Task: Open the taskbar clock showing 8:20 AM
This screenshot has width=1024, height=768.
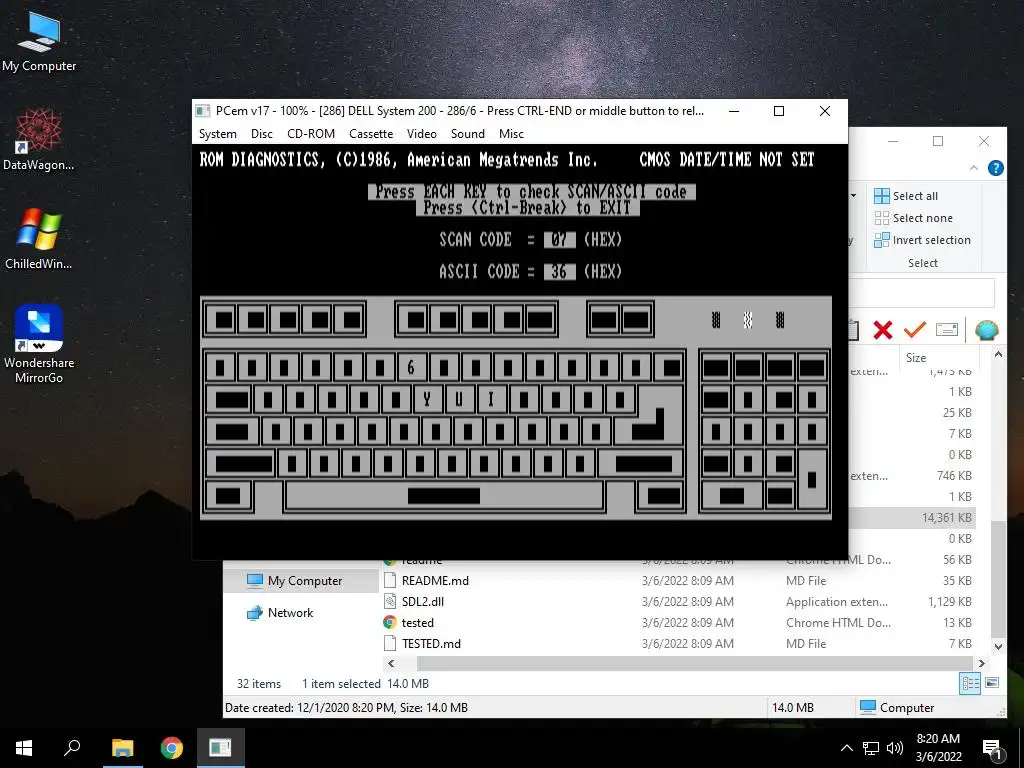Action: [x=938, y=748]
